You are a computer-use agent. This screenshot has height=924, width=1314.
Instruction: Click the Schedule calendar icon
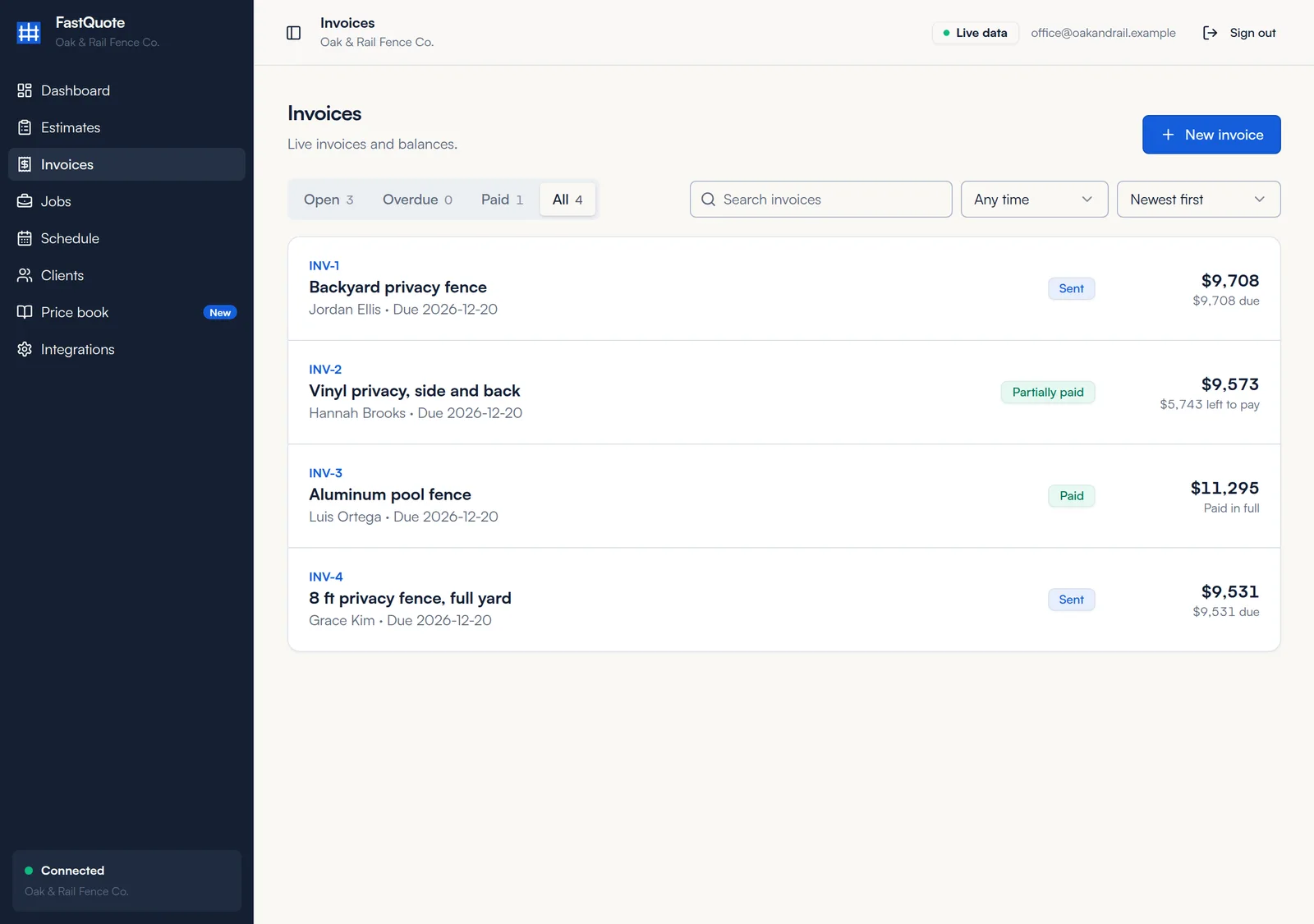tap(25, 238)
